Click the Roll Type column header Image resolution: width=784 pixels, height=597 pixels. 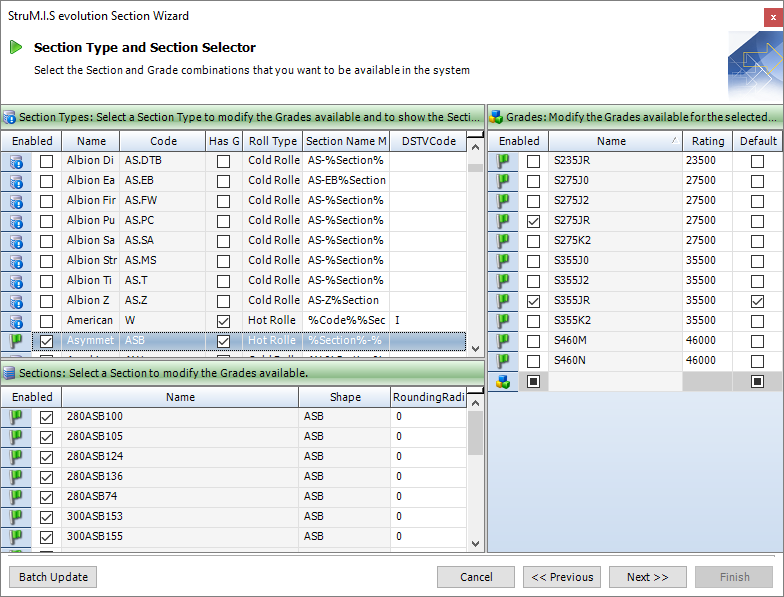click(x=272, y=141)
